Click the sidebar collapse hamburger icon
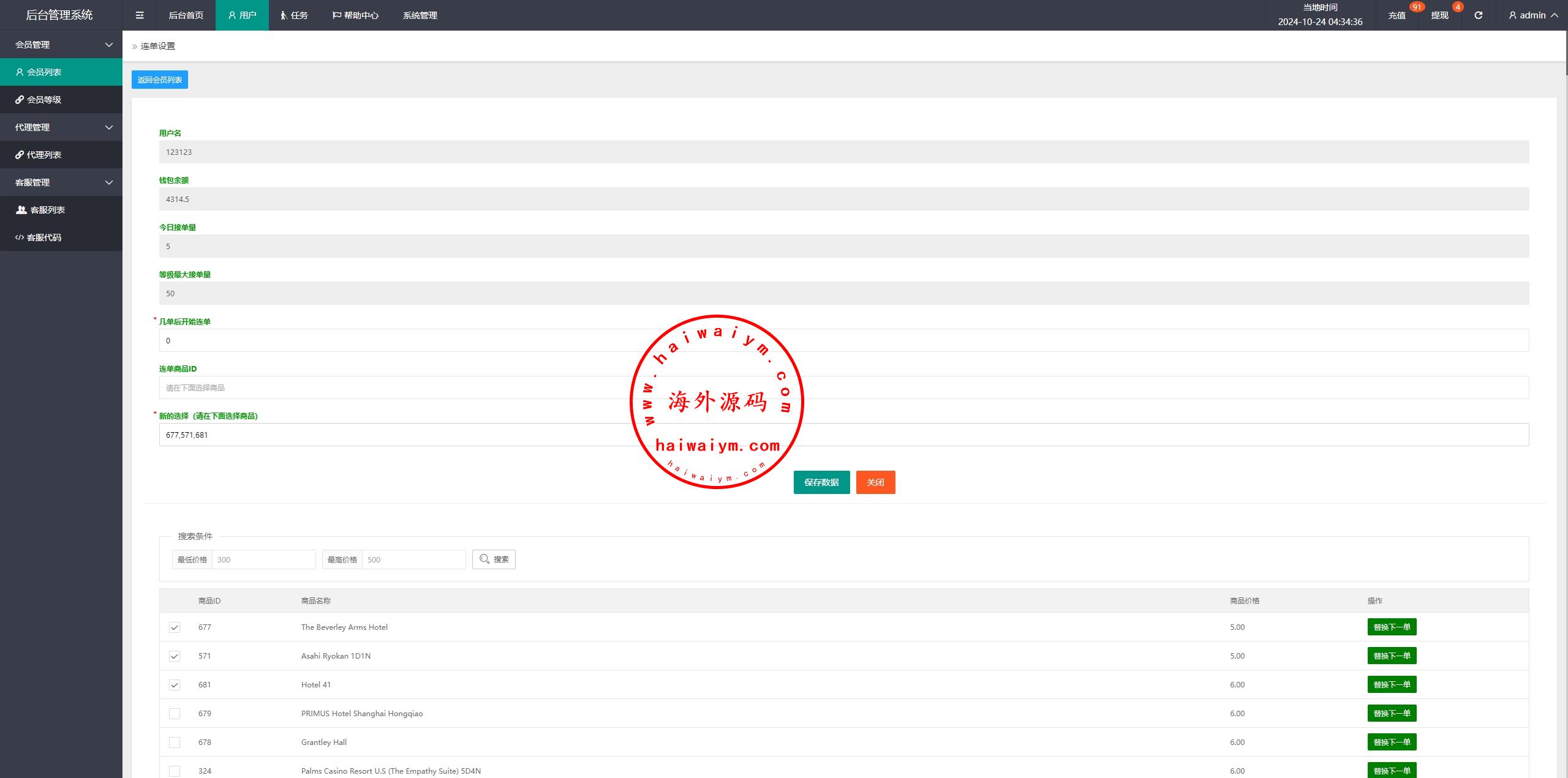Viewport: 1568px width, 778px height. [140, 15]
